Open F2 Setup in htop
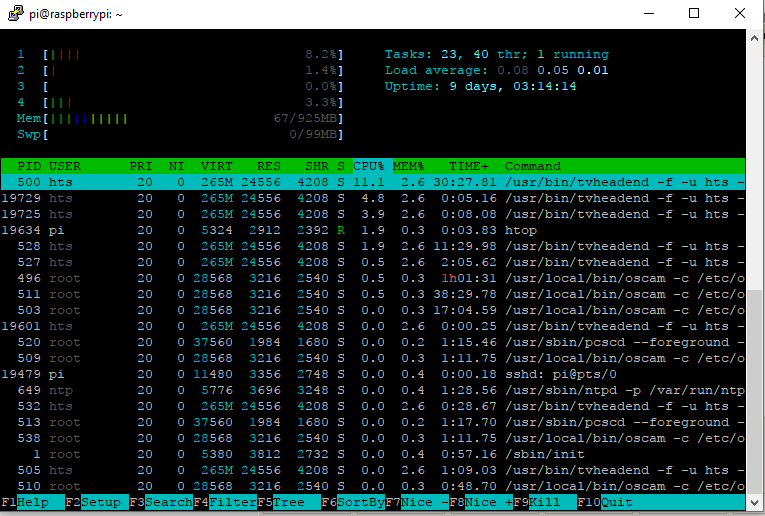Image resolution: width=765 pixels, height=516 pixels. coord(97,502)
